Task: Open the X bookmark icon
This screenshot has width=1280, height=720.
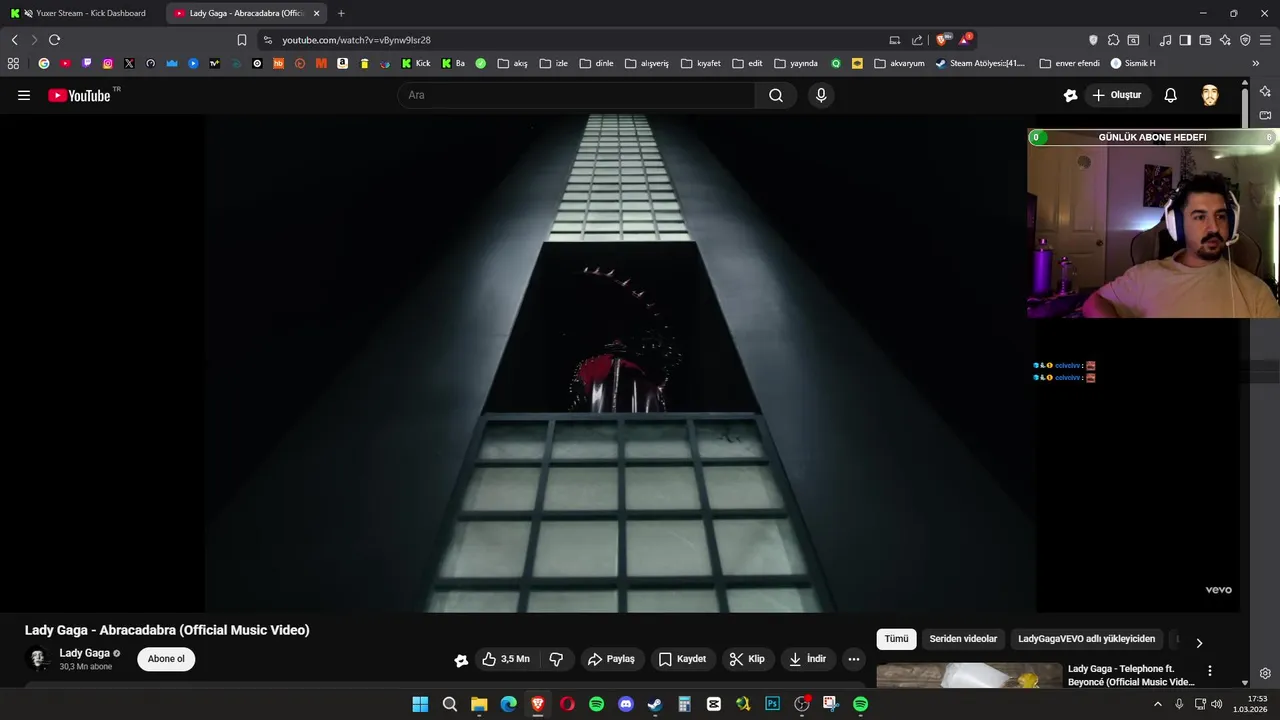Action: coord(129,63)
